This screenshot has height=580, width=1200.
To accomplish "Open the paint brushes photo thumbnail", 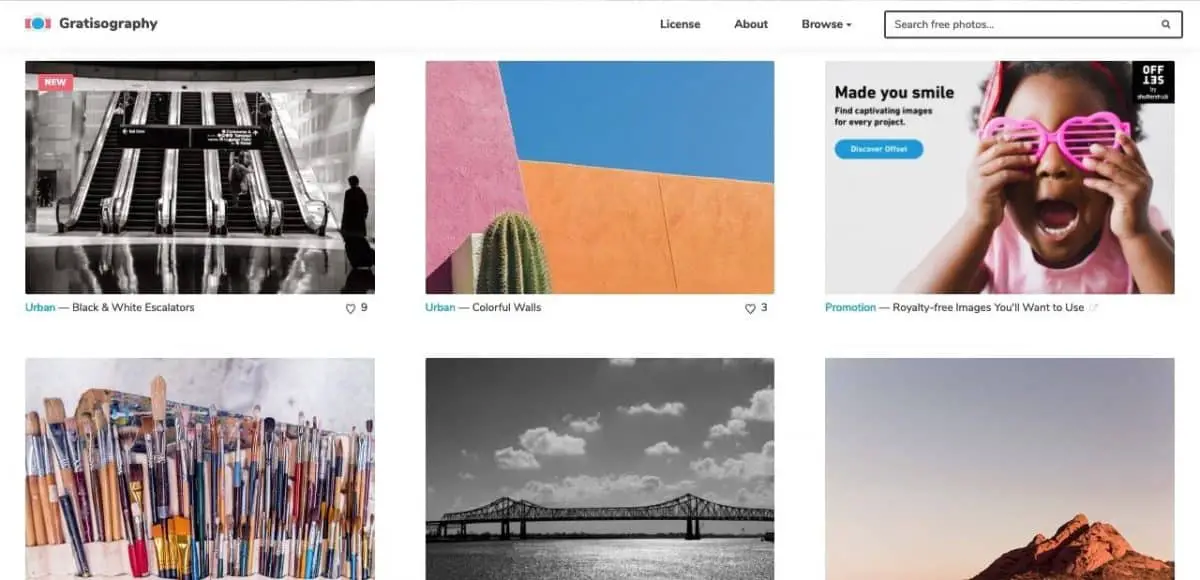I will pos(200,469).
